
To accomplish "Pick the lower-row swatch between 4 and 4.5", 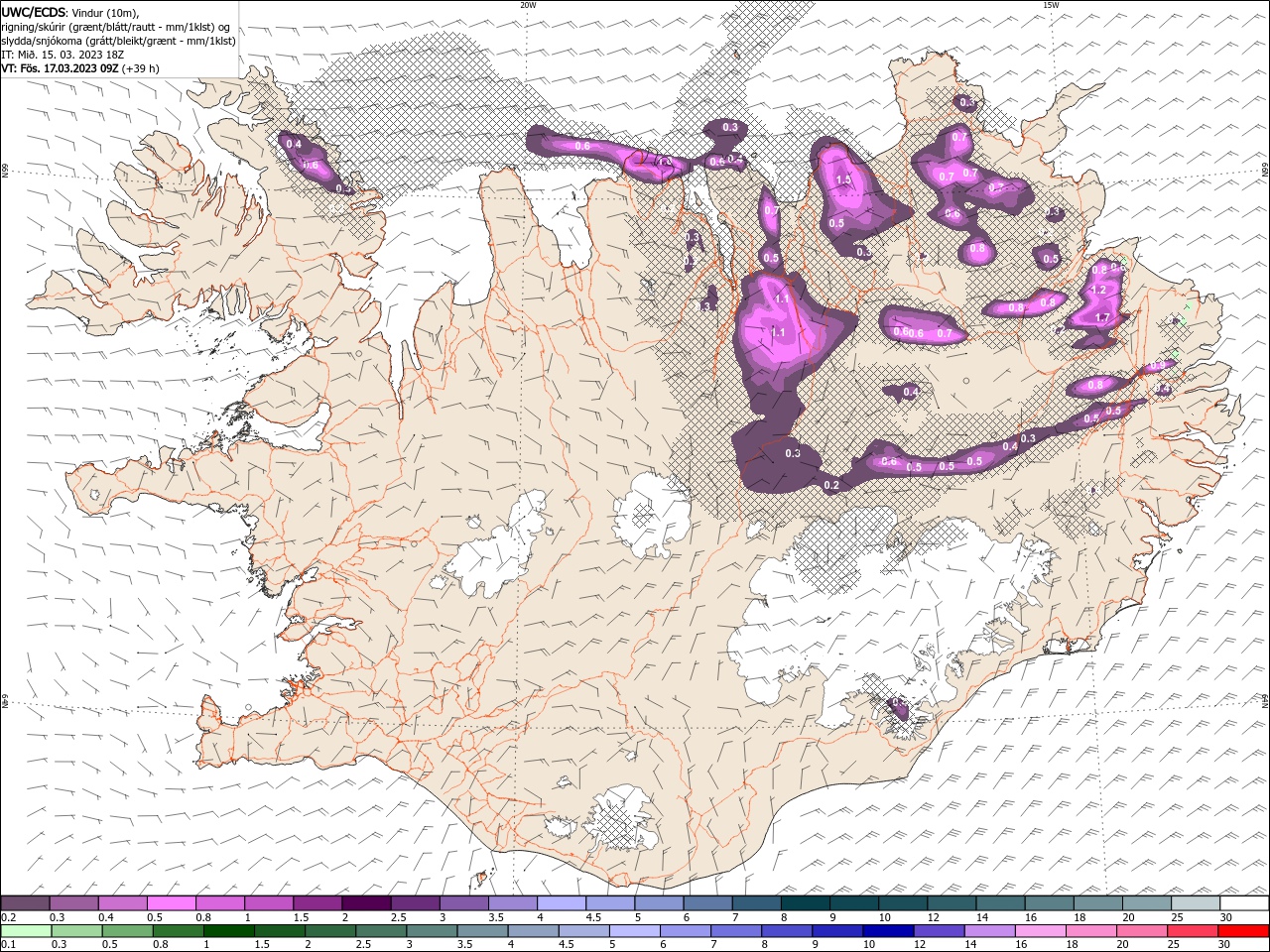I will coord(534,930).
